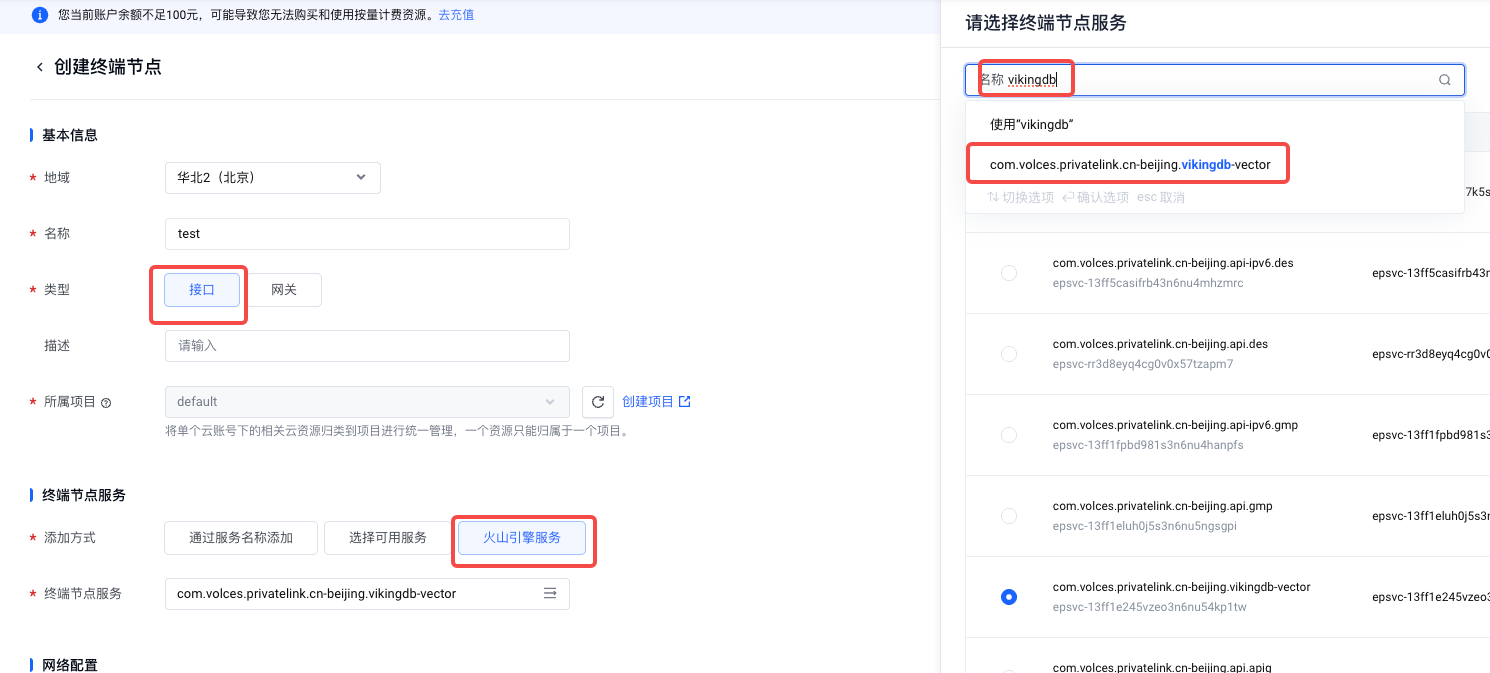Select 通过服务名称添加 add method
Viewport: 1490px width, 673px height.
click(241, 538)
